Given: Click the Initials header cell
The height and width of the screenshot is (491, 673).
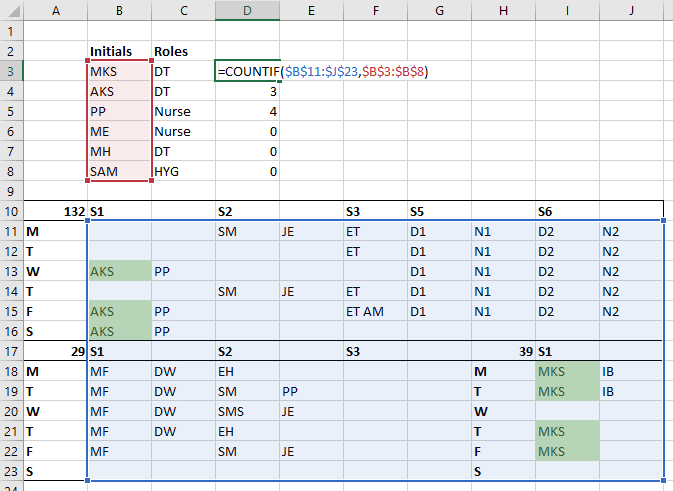Looking at the screenshot, I should pyautogui.click(x=119, y=52).
